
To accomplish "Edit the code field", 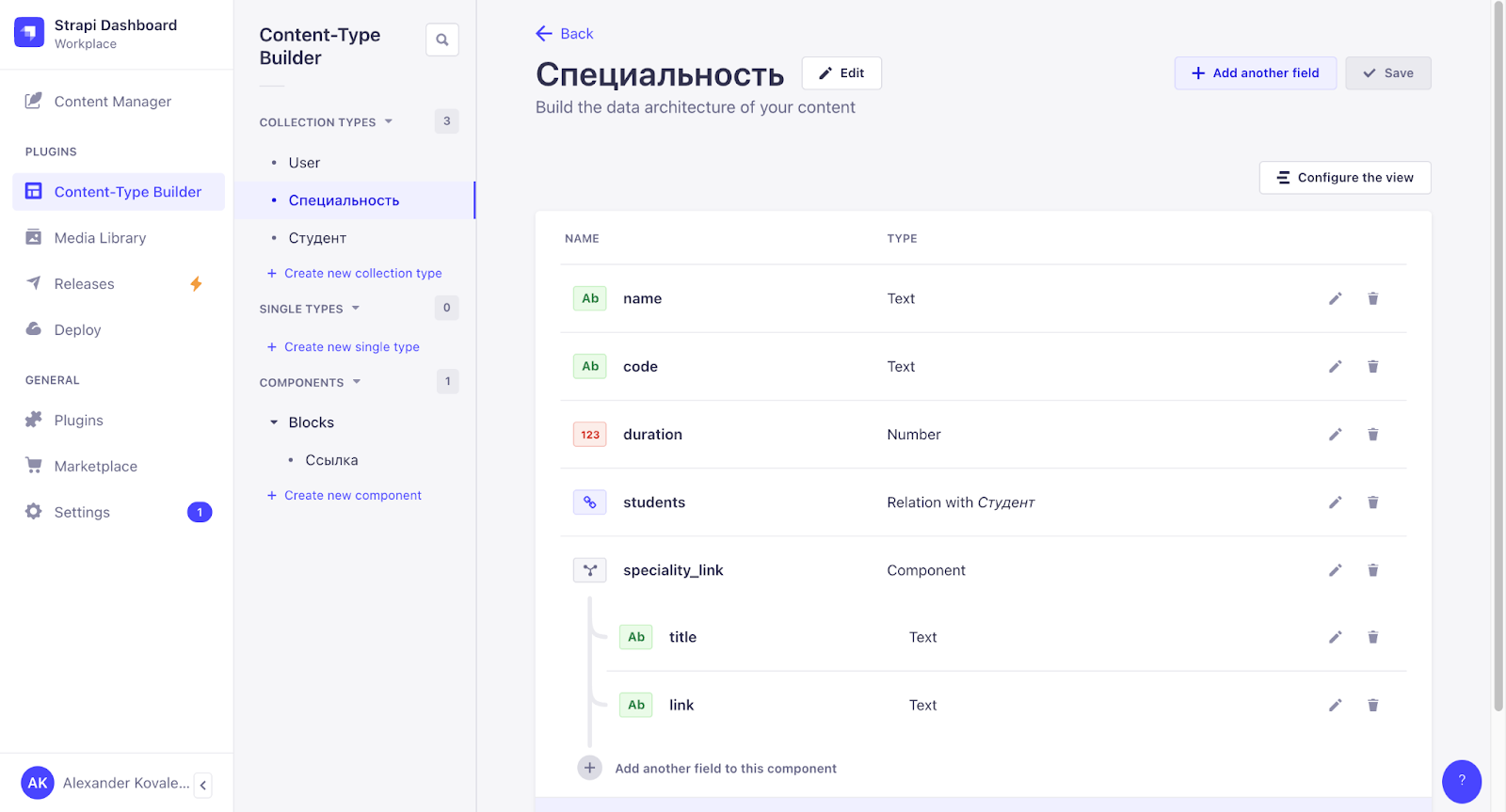I will [1335, 367].
